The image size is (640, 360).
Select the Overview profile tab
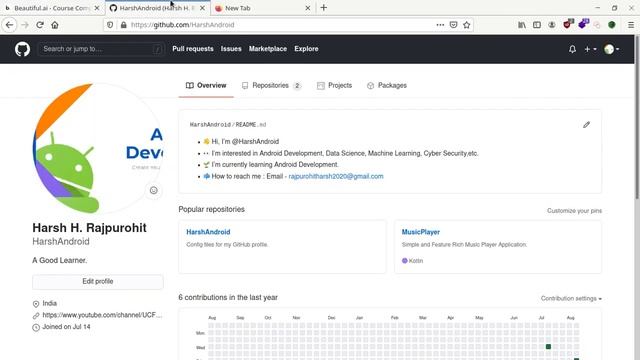206,86
